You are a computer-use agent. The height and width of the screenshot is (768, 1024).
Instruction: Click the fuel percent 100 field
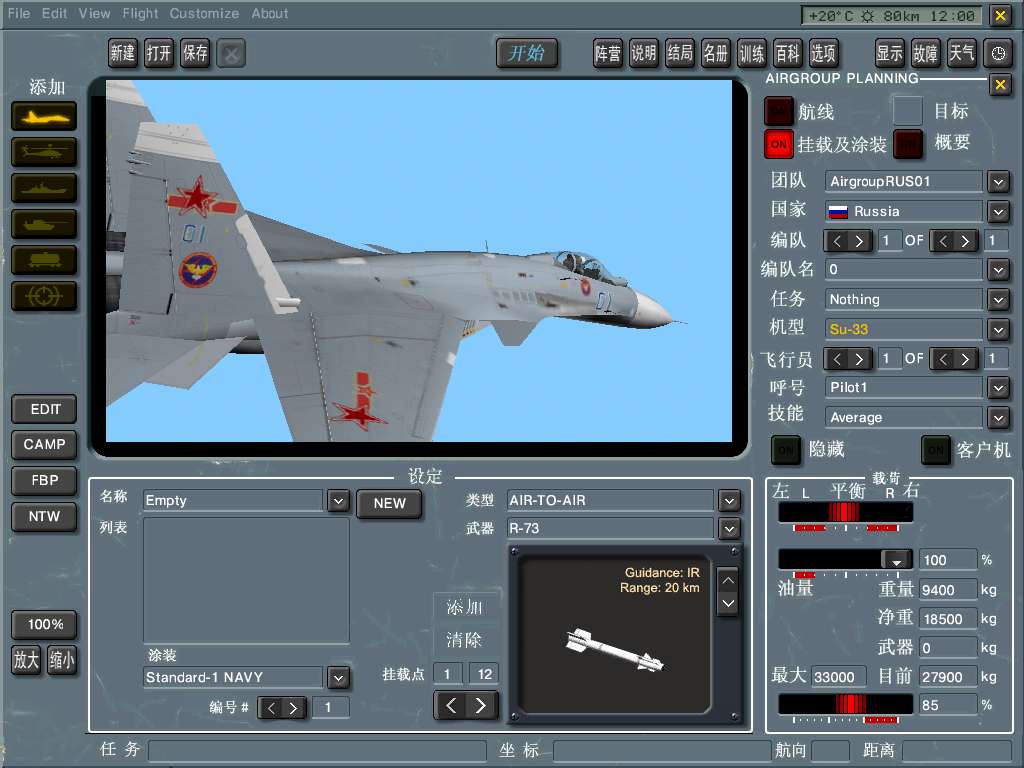947,560
